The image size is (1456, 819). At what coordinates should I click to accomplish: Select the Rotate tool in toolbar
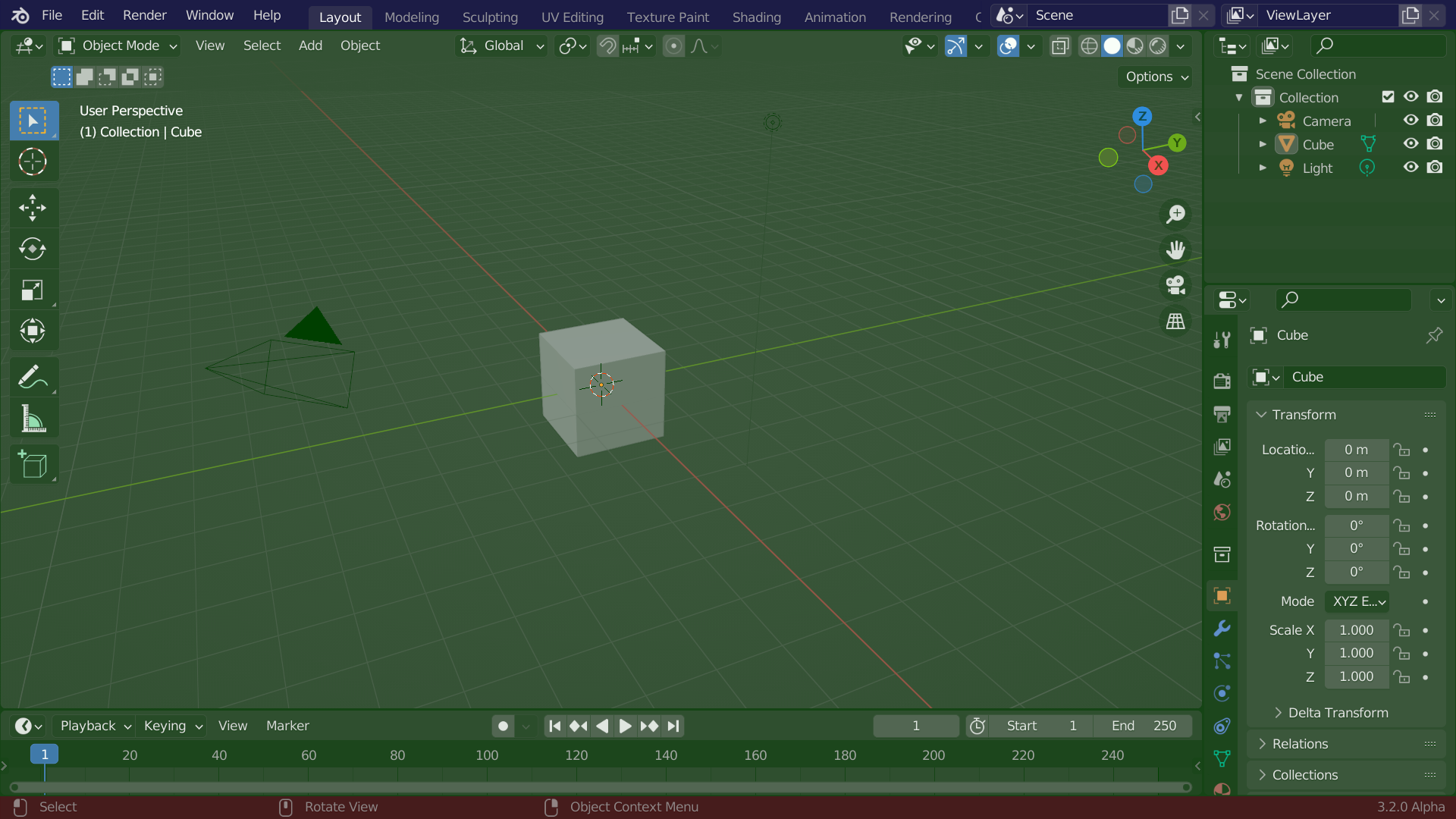(32, 248)
